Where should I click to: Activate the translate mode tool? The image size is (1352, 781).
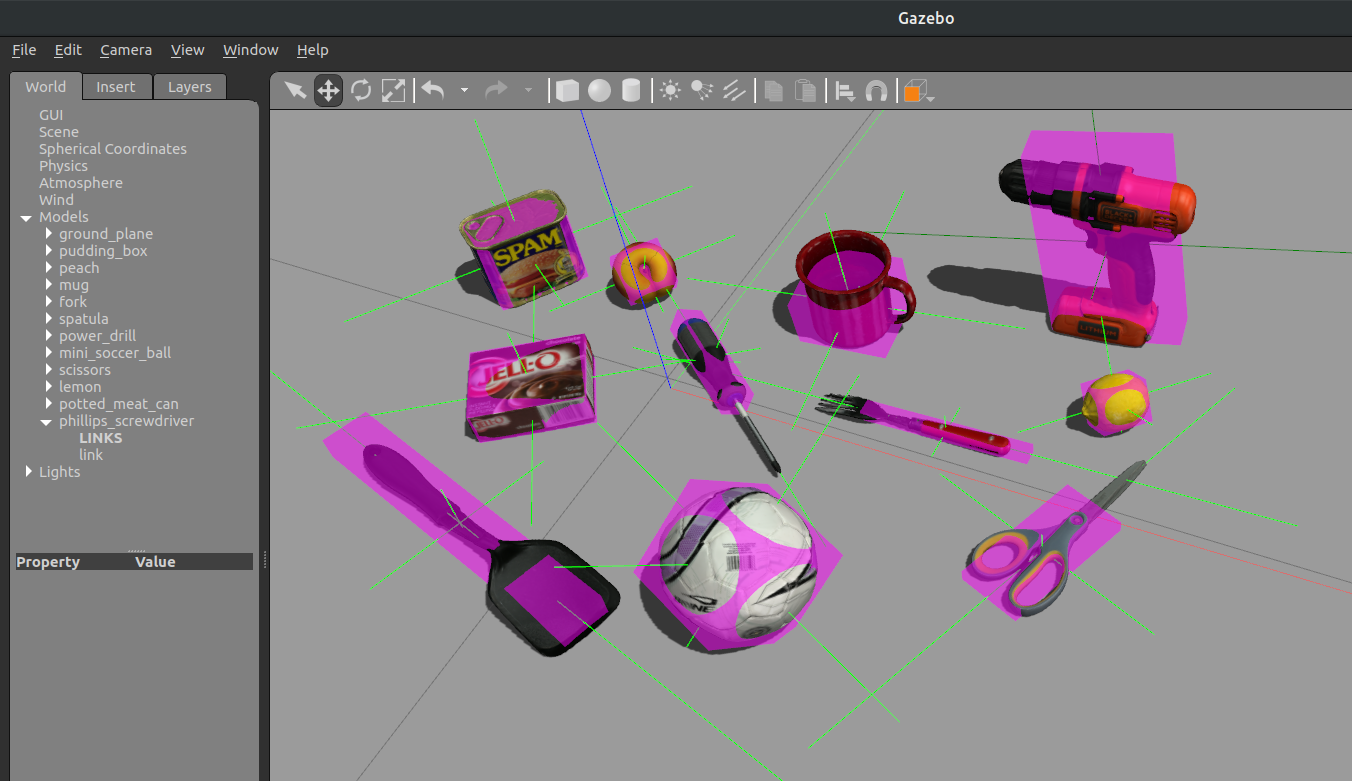tap(328, 91)
